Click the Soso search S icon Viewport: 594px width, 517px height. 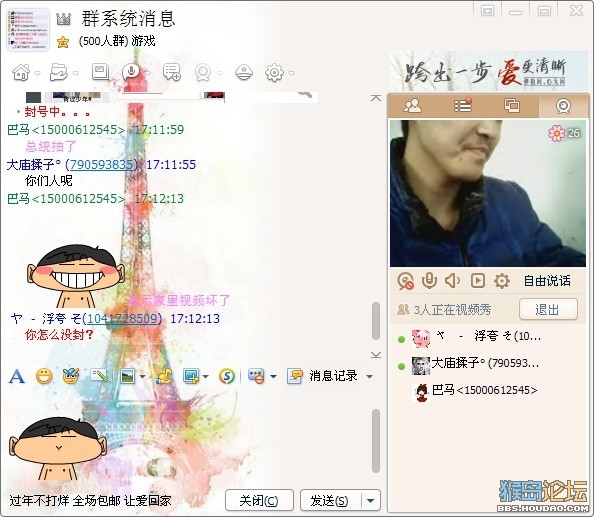point(227,376)
